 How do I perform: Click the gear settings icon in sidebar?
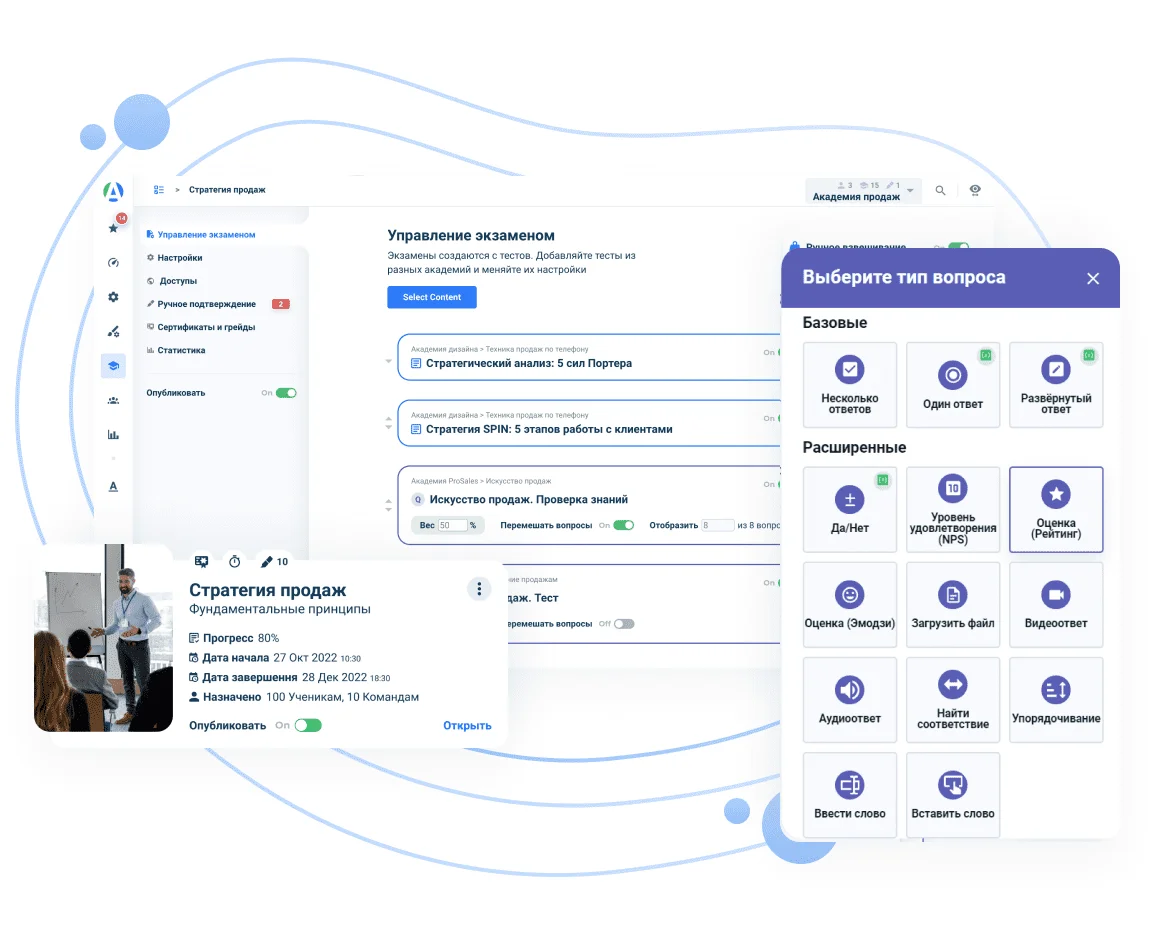tap(113, 297)
